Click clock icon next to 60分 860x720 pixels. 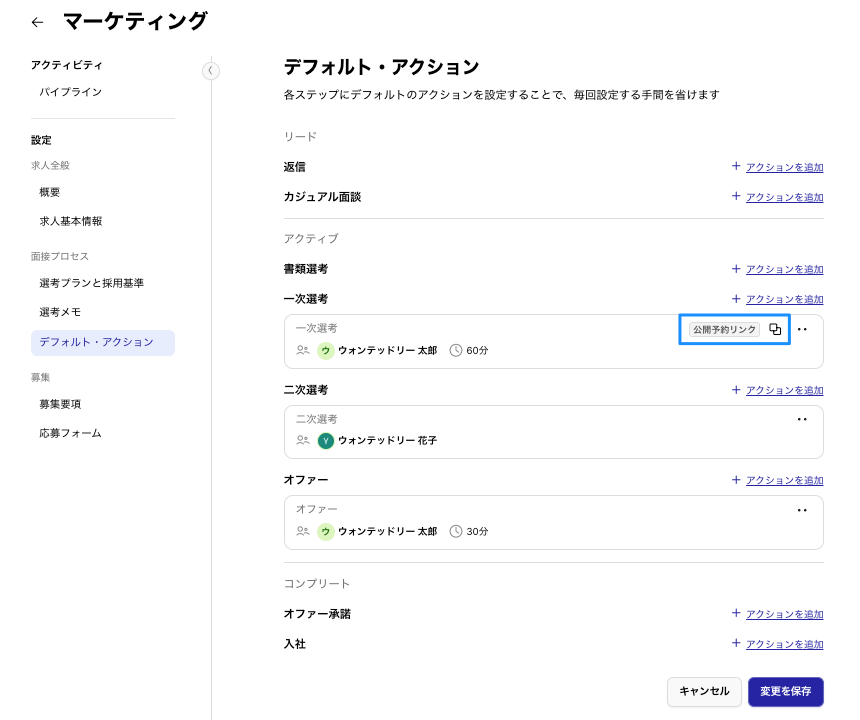(x=456, y=351)
